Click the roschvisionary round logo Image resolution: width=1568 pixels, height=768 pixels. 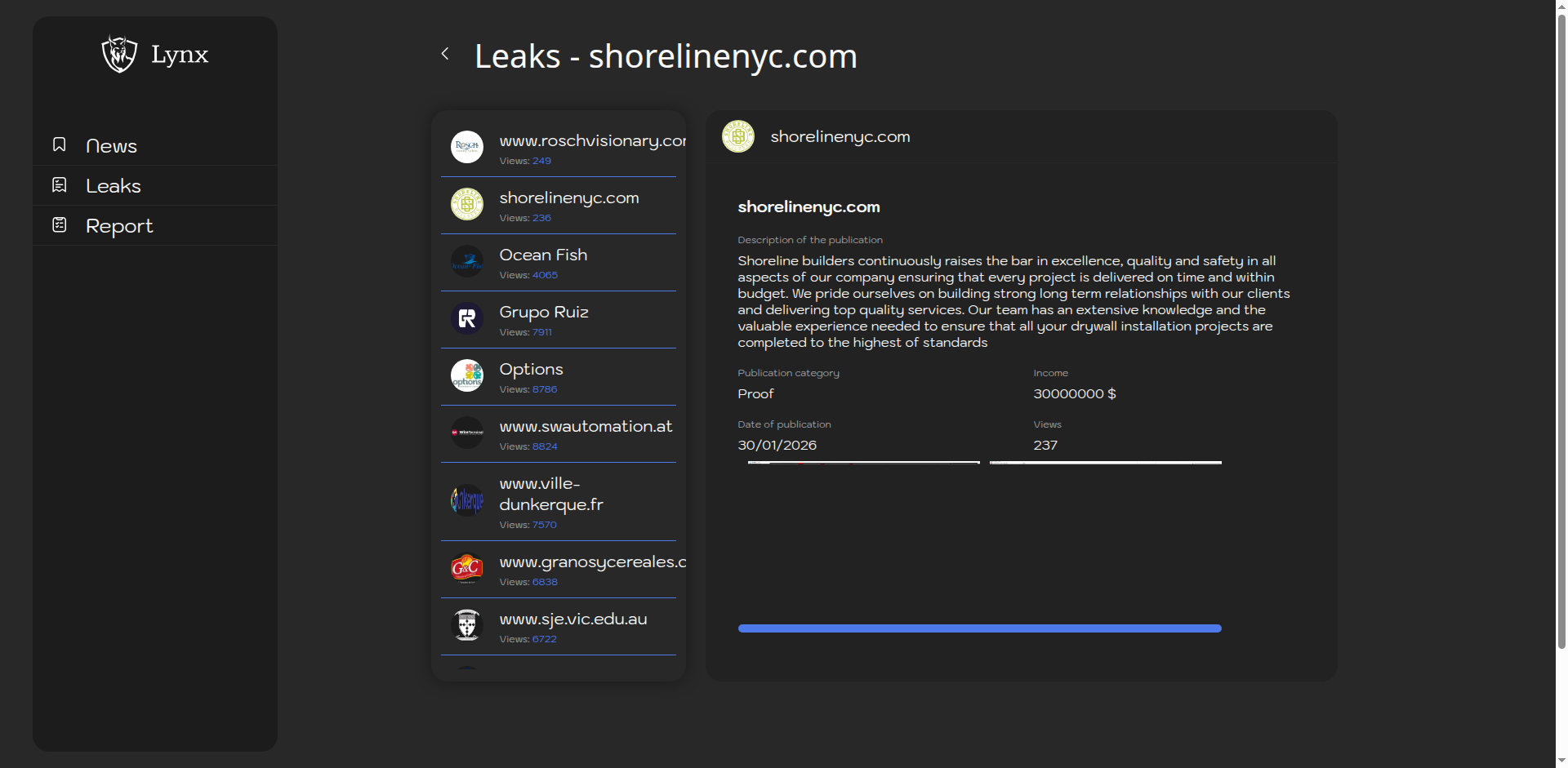(x=467, y=147)
